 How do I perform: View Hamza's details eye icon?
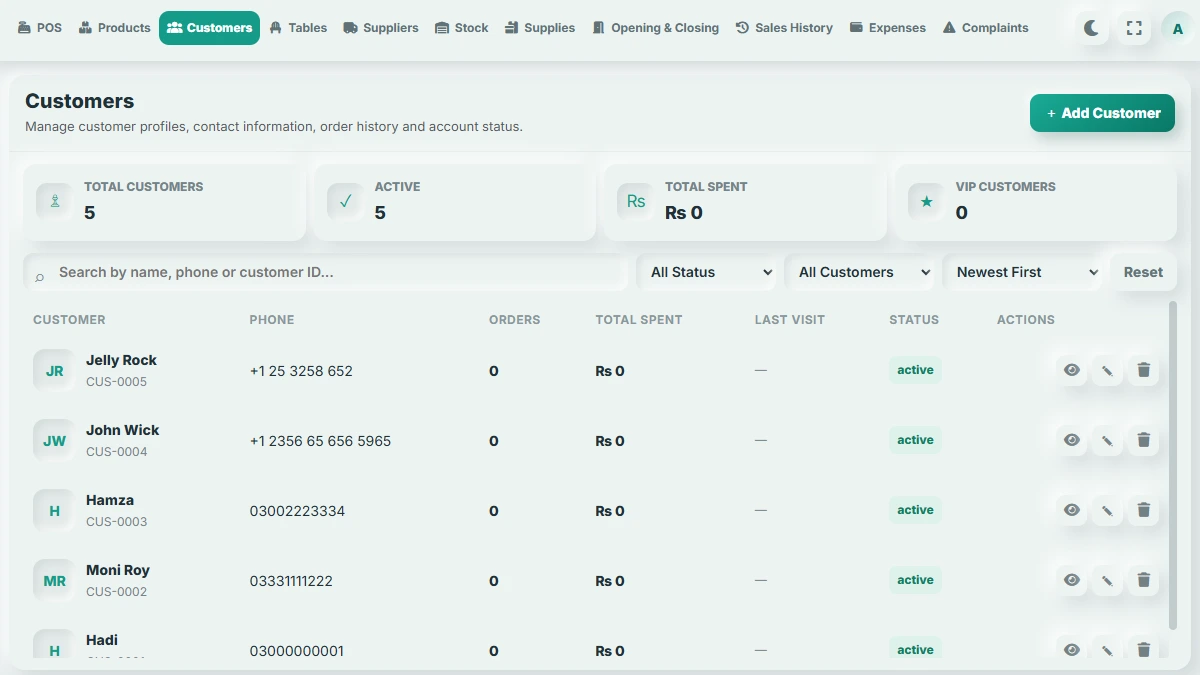pyautogui.click(x=1072, y=510)
